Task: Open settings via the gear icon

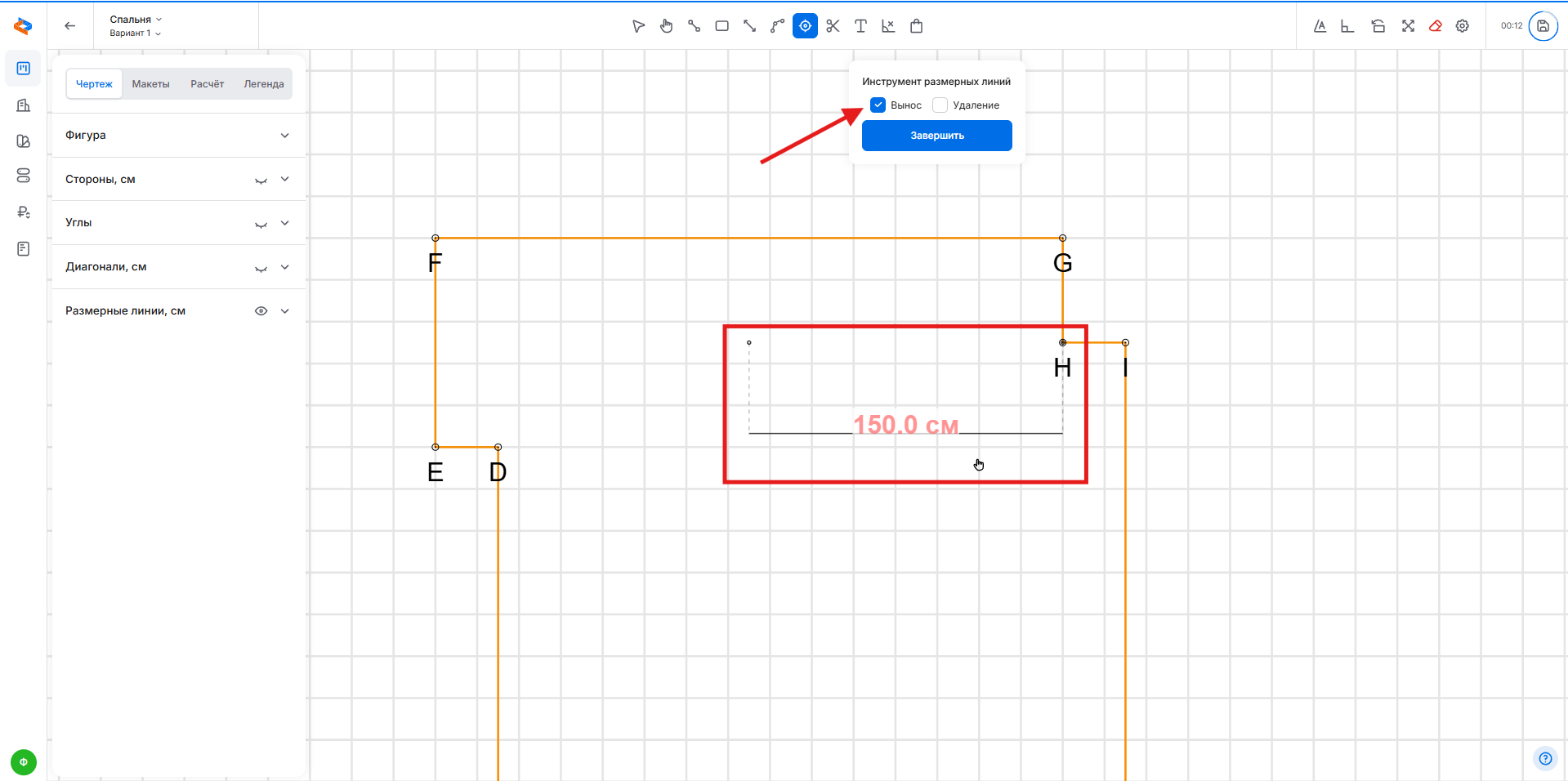Action: [x=1463, y=26]
